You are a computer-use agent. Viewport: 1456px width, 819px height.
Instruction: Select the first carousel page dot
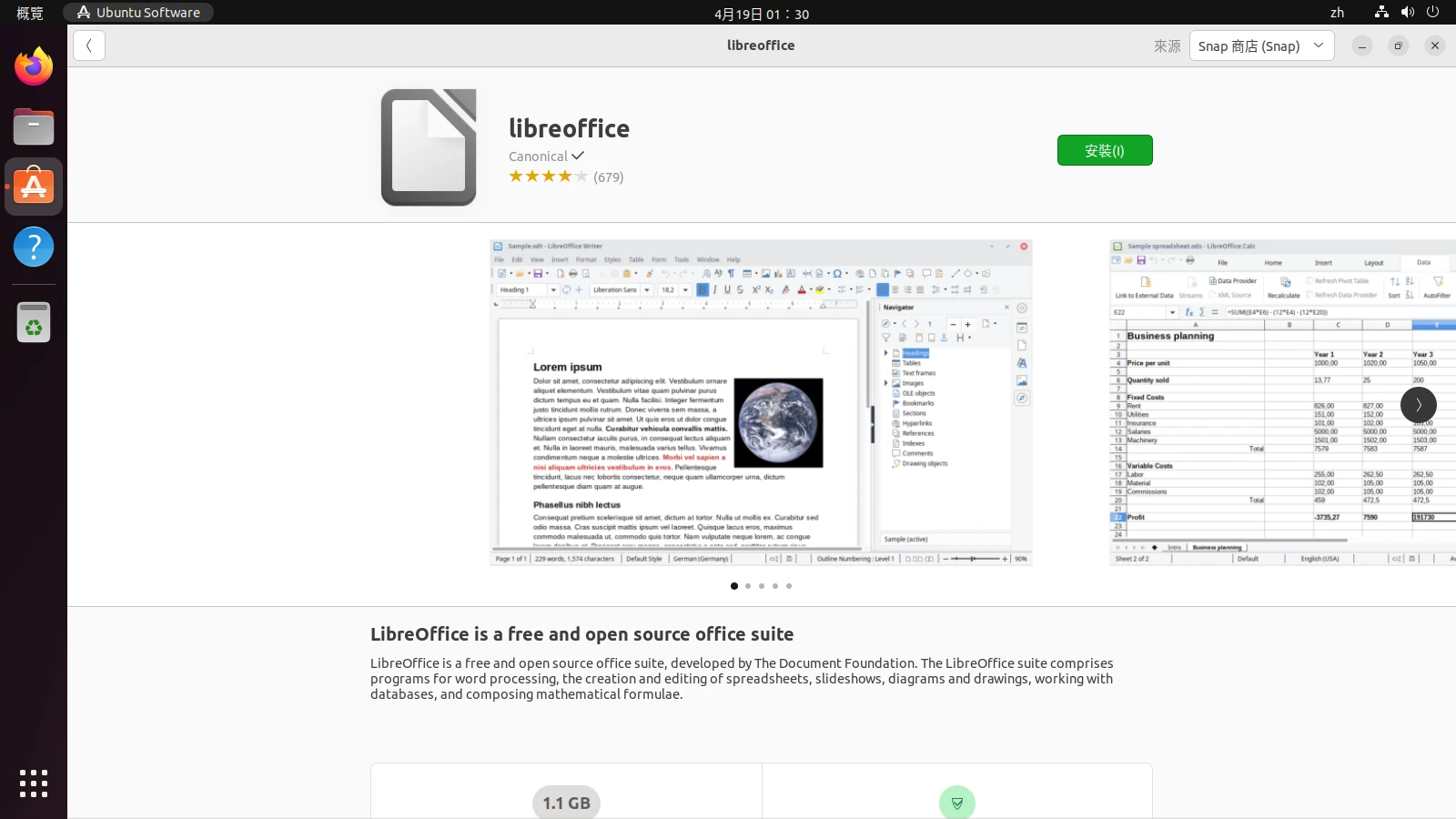tap(734, 586)
